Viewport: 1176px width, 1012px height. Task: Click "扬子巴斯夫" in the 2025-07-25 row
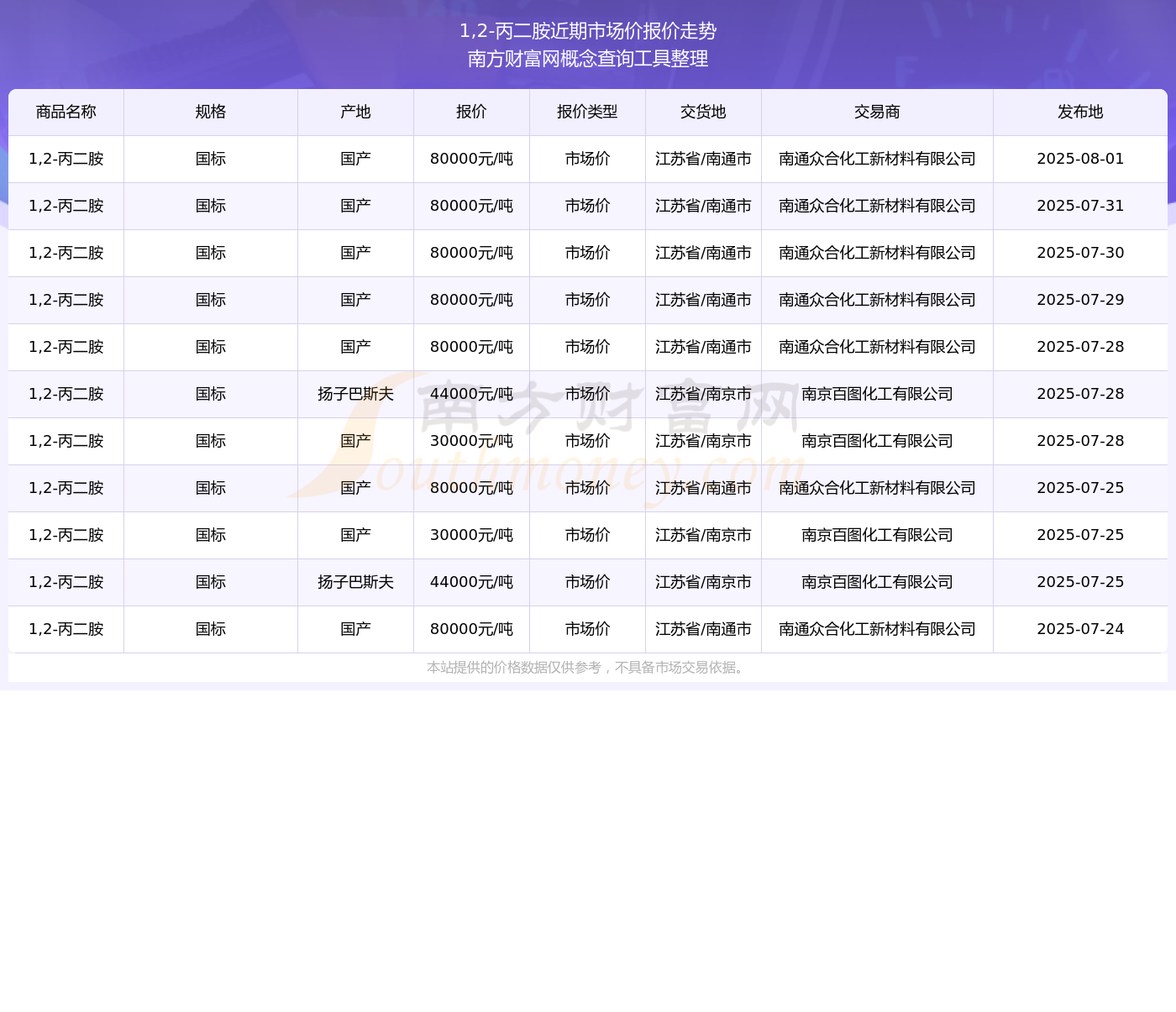click(356, 582)
